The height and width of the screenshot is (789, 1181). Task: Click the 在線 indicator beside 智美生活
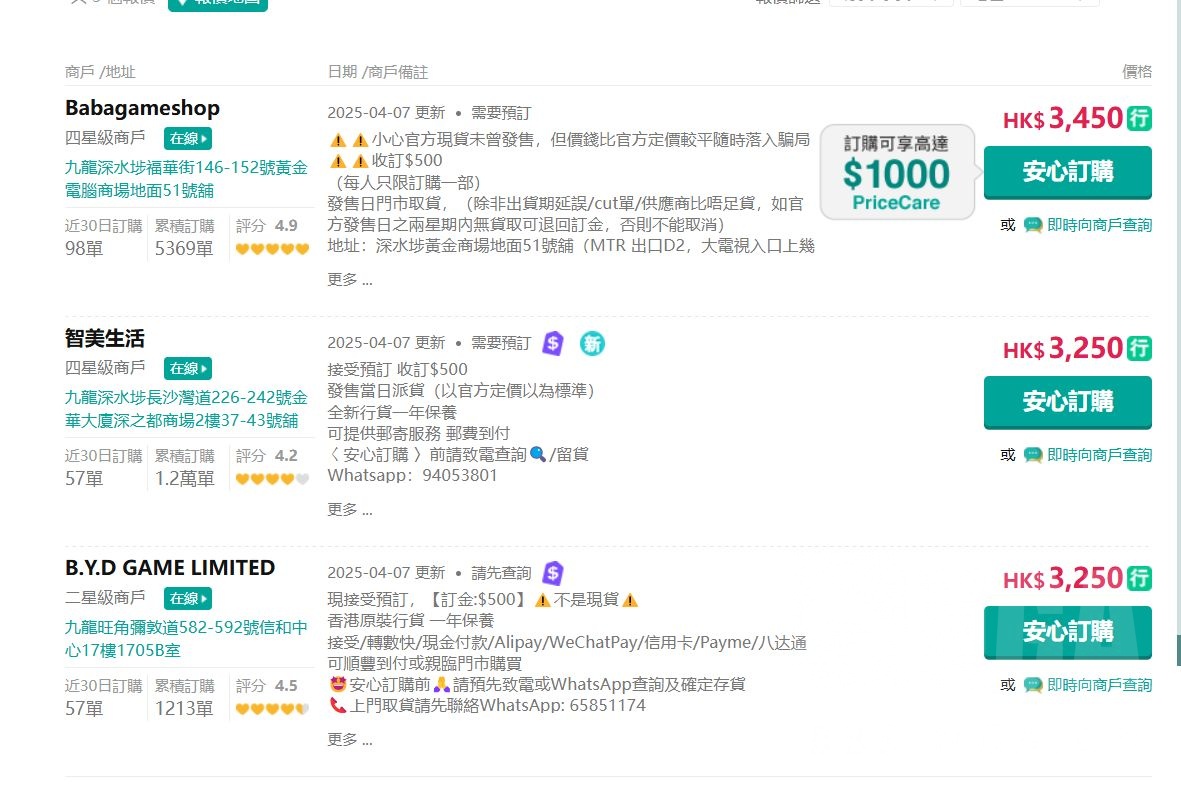click(187, 368)
